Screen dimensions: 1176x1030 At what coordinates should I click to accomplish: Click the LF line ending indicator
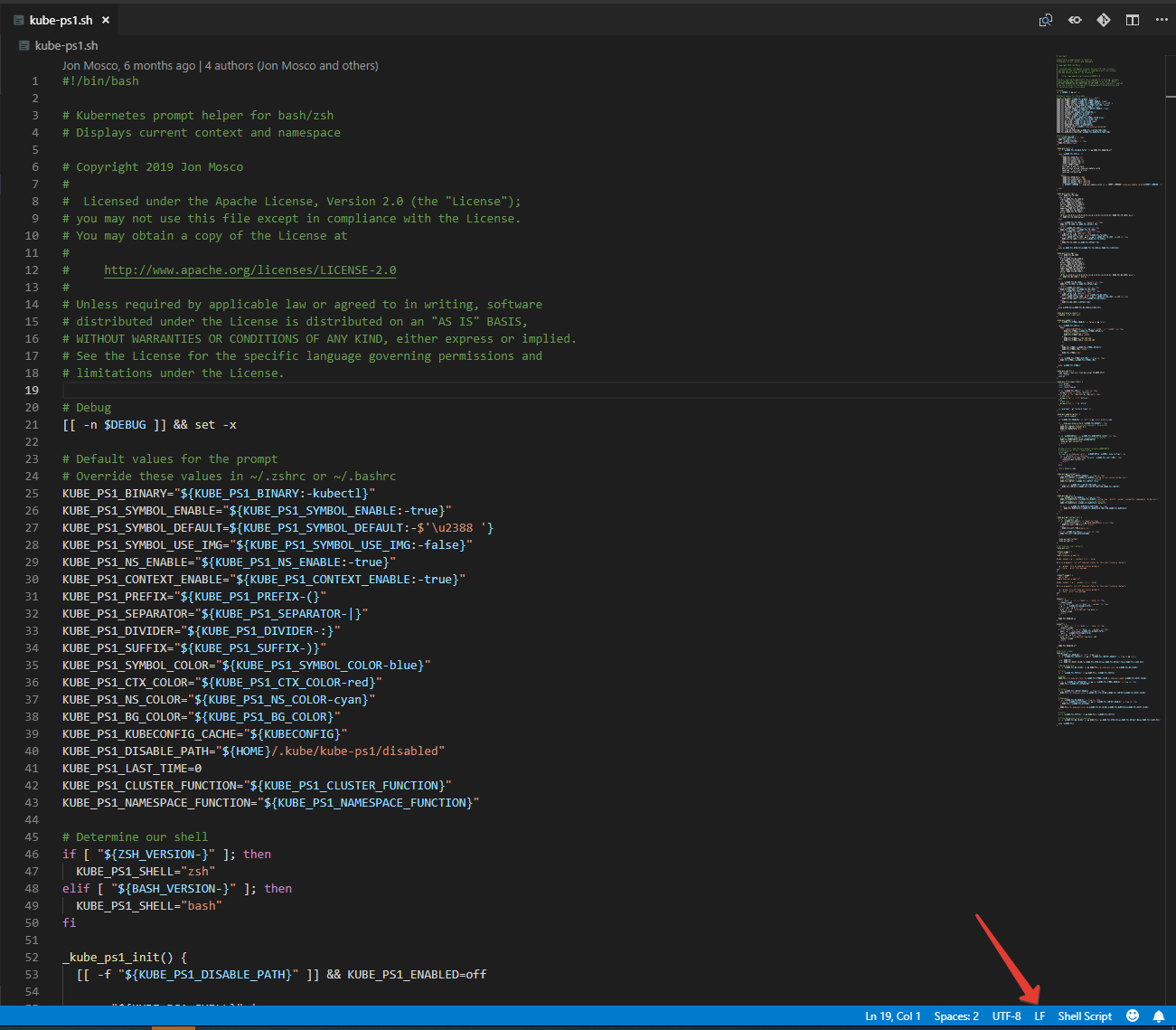click(1040, 1016)
